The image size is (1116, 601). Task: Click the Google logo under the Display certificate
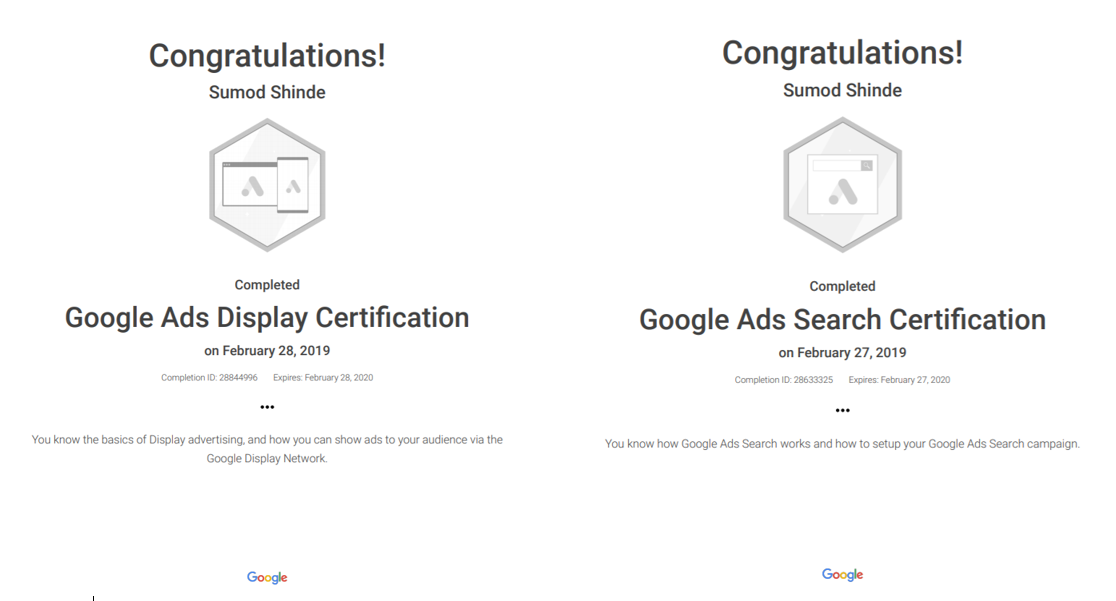(x=267, y=578)
